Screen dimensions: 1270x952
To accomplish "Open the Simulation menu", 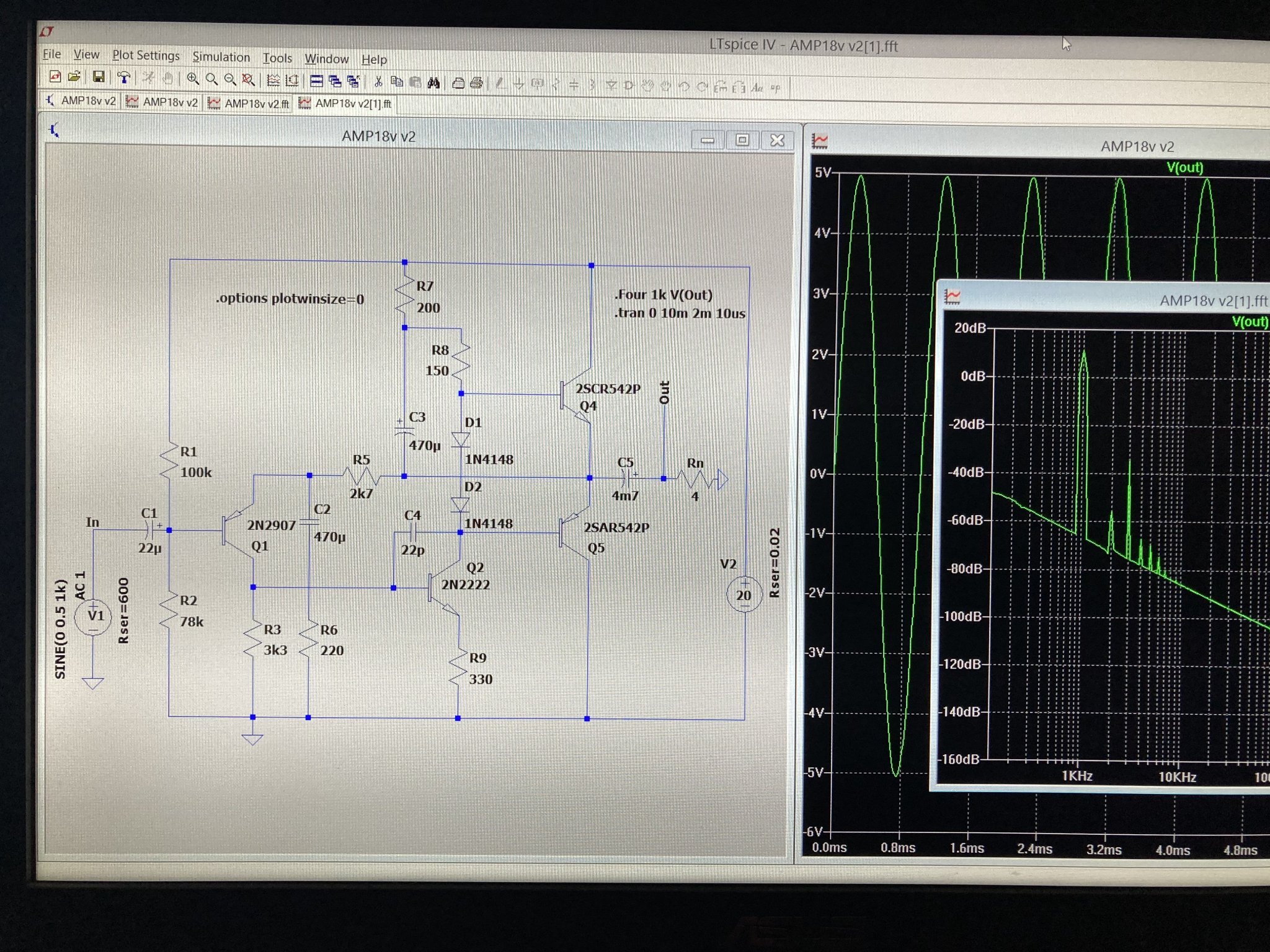I will [221, 57].
